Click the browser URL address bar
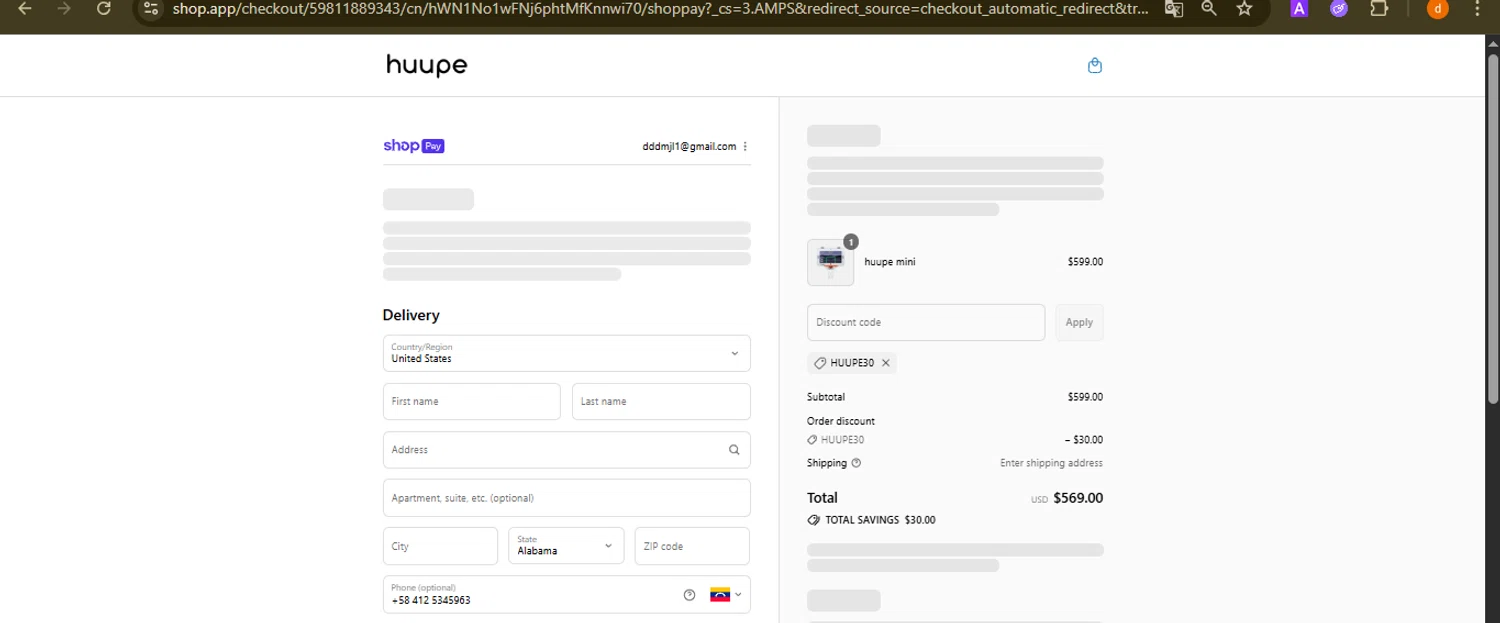 pos(660,9)
